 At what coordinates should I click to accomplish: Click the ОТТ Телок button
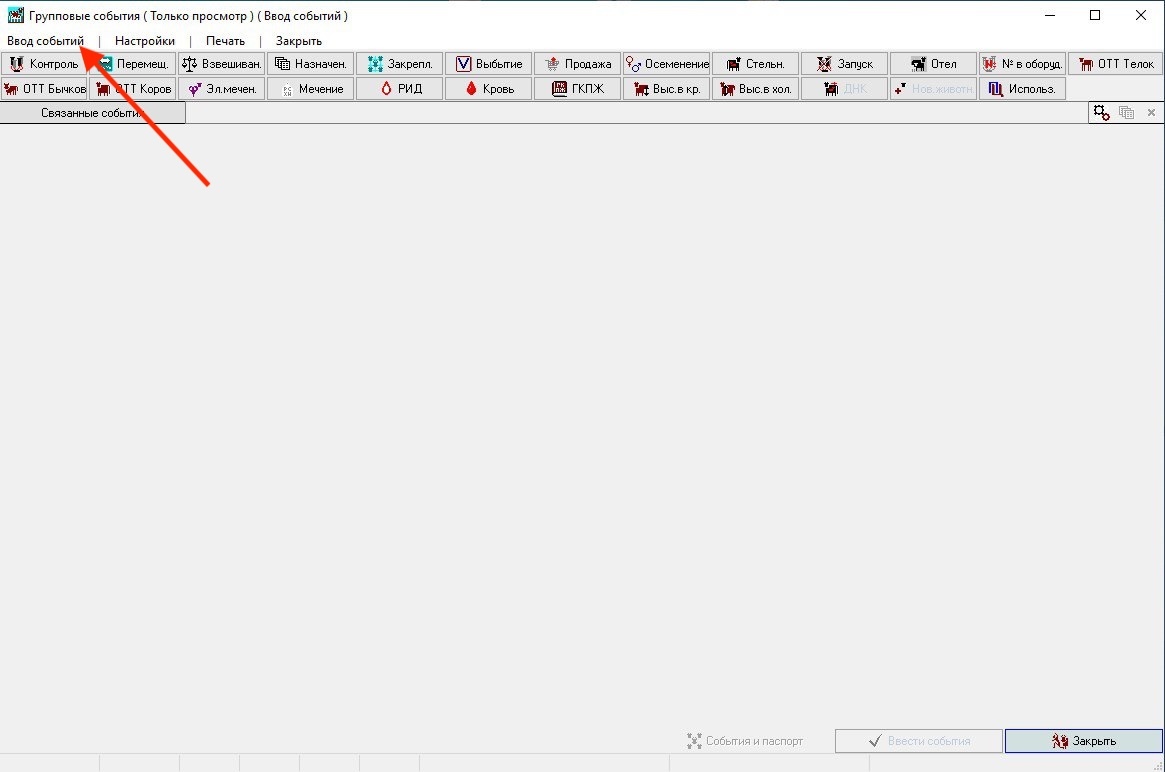pos(1116,64)
